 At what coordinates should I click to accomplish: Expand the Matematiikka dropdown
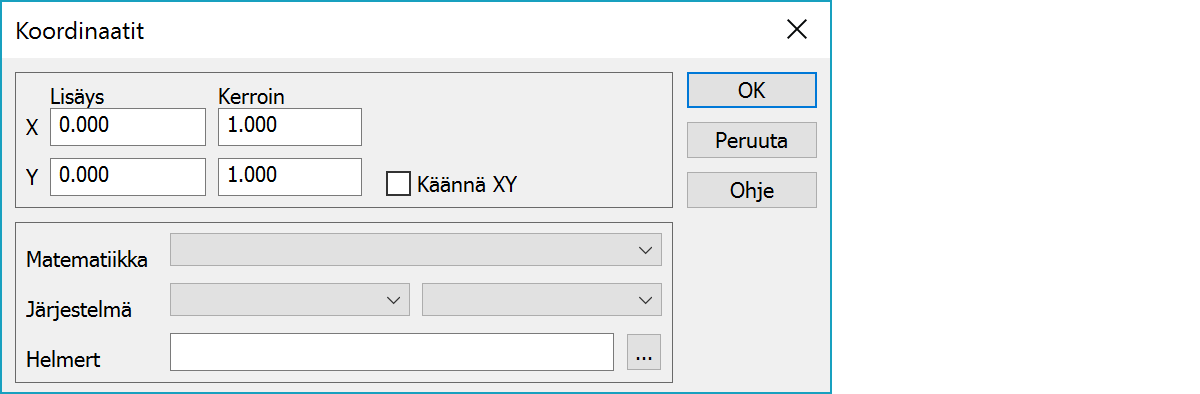[x=416, y=251]
